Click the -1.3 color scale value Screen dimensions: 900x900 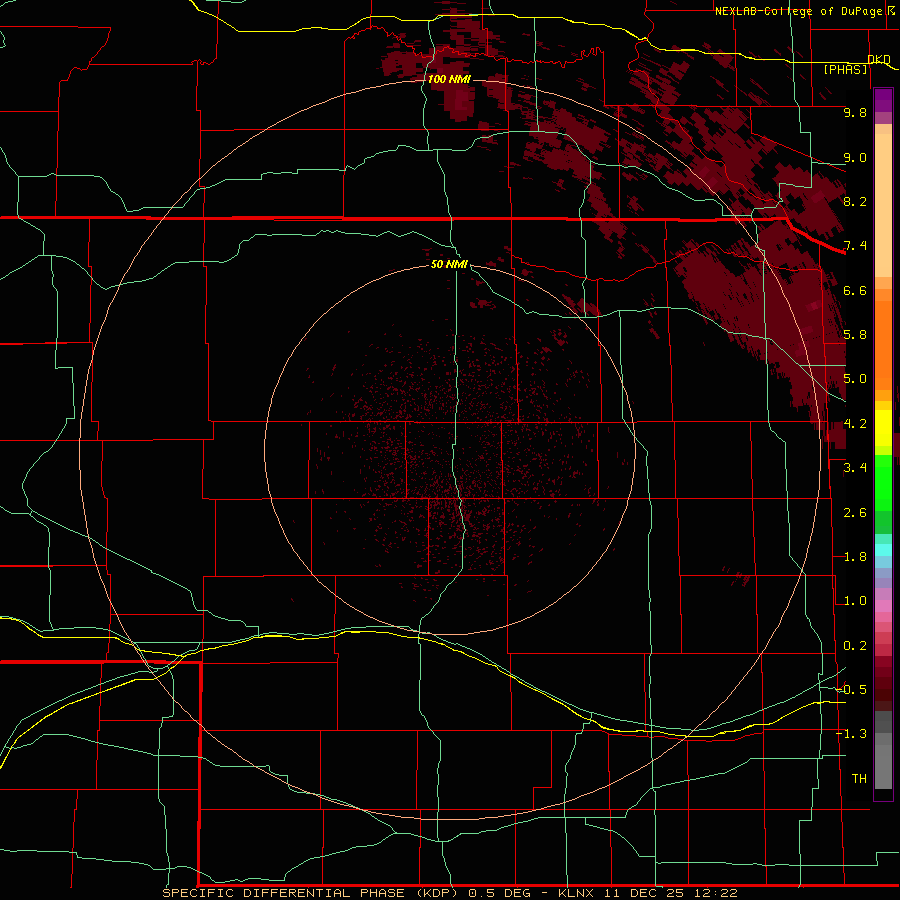click(x=852, y=734)
